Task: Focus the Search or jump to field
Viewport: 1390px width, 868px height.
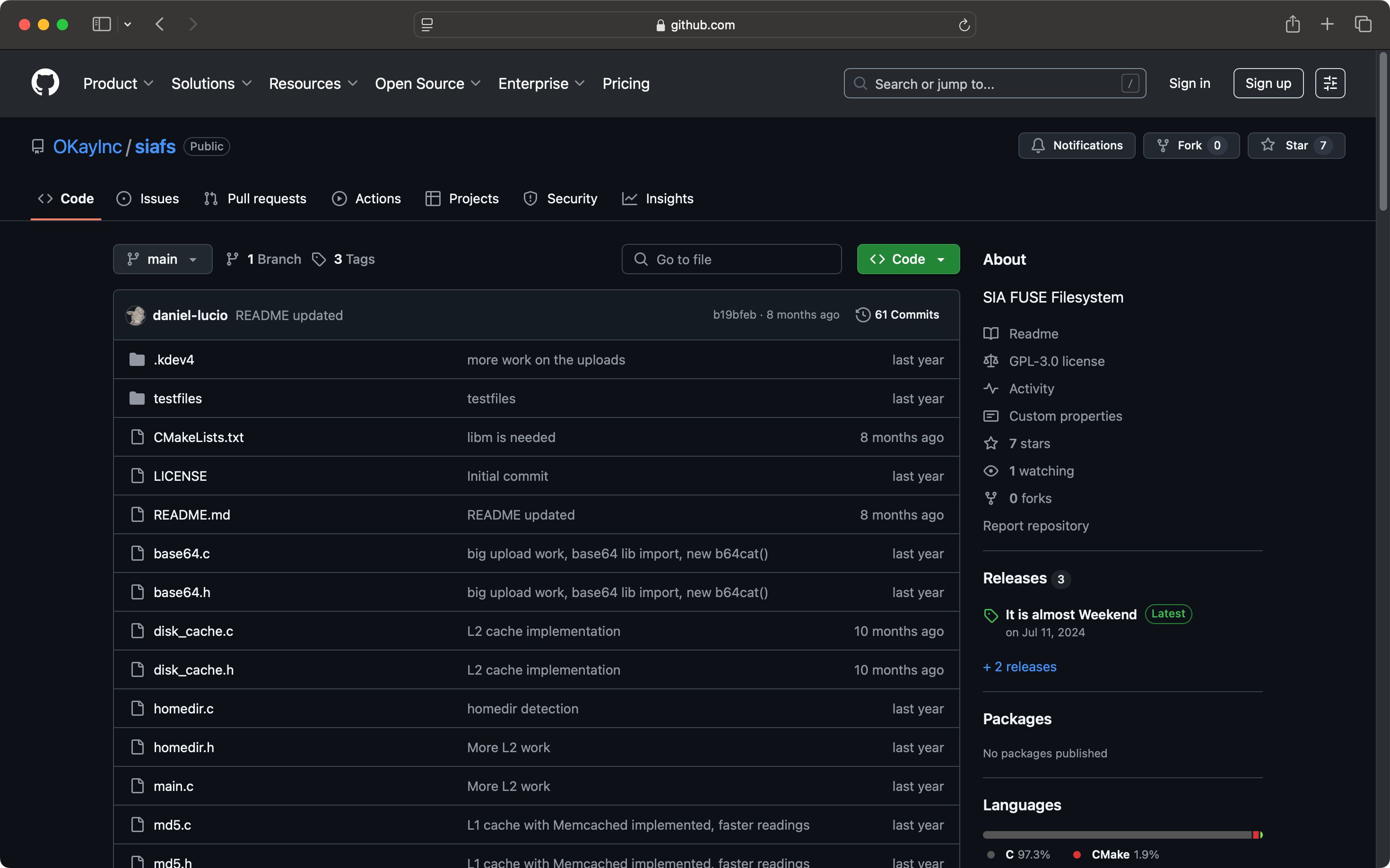Action: (x=994, y=83)
